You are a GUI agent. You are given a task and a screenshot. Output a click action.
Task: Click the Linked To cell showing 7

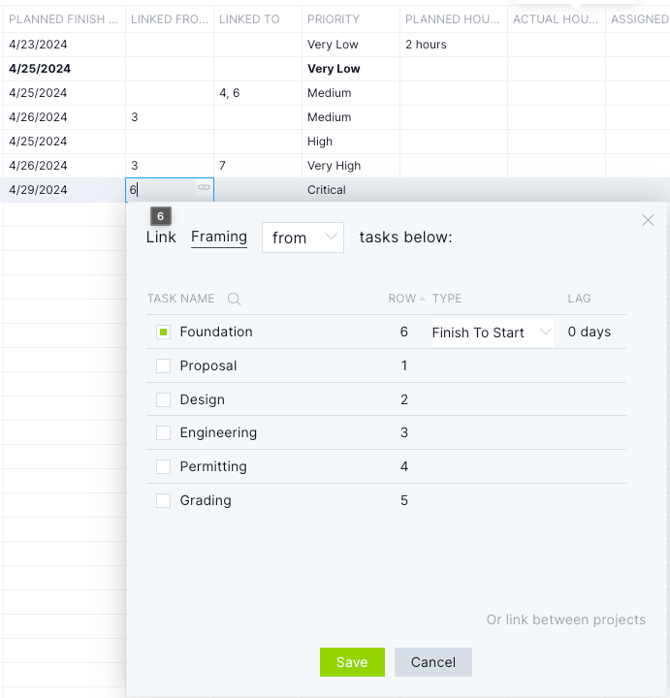click(258, 166)
